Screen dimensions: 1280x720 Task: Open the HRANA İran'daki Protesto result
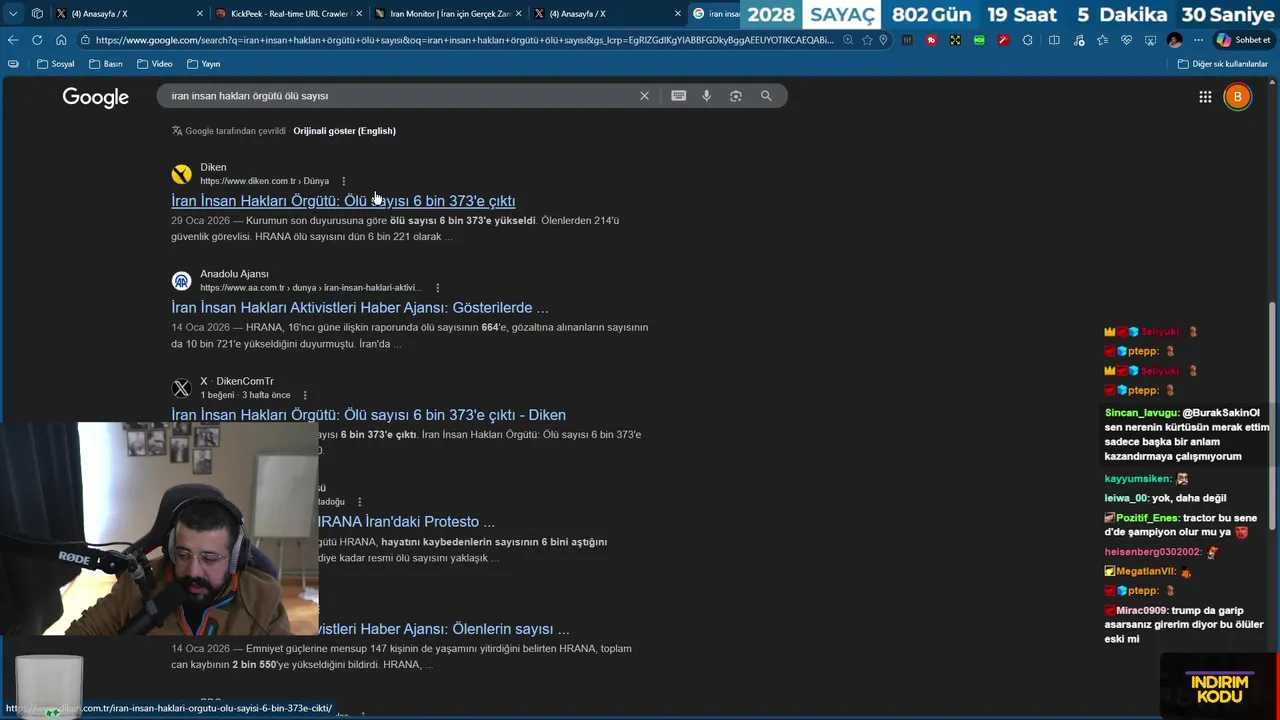(x=406, y=522)
